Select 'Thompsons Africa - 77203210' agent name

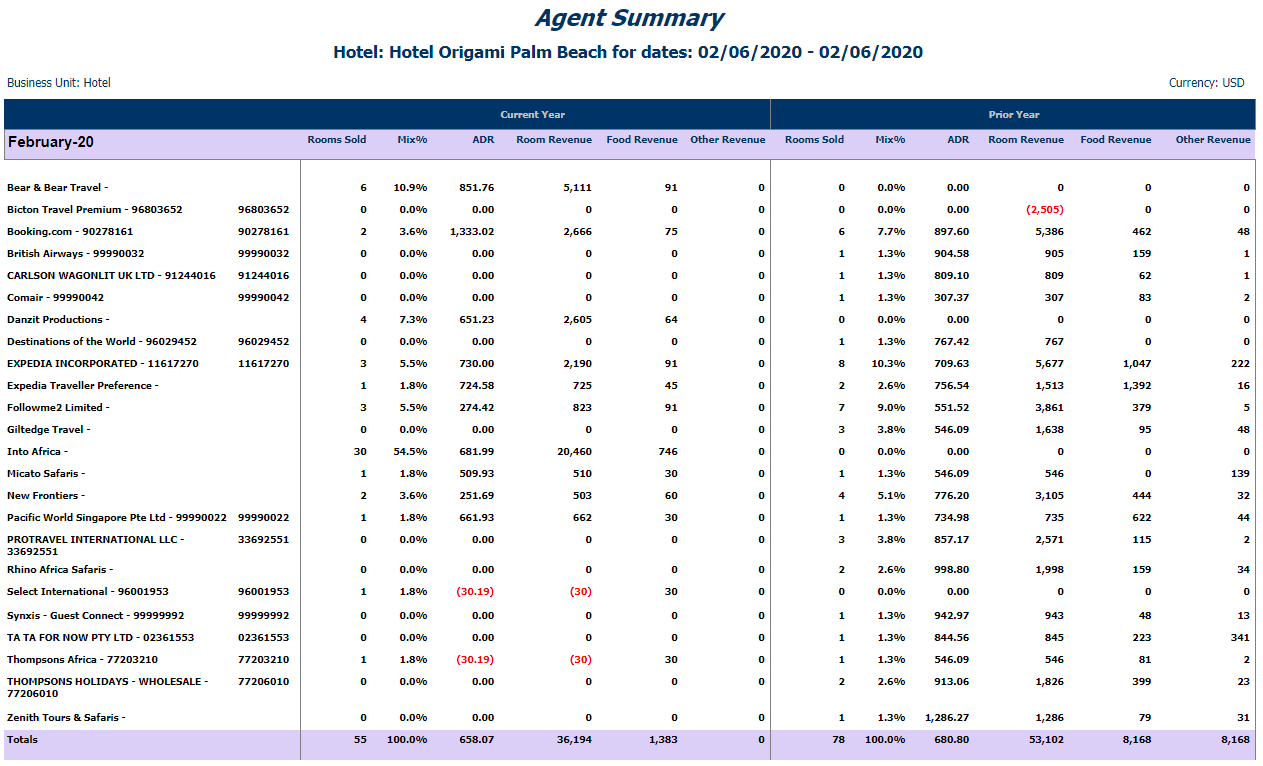tap(82, 660)
